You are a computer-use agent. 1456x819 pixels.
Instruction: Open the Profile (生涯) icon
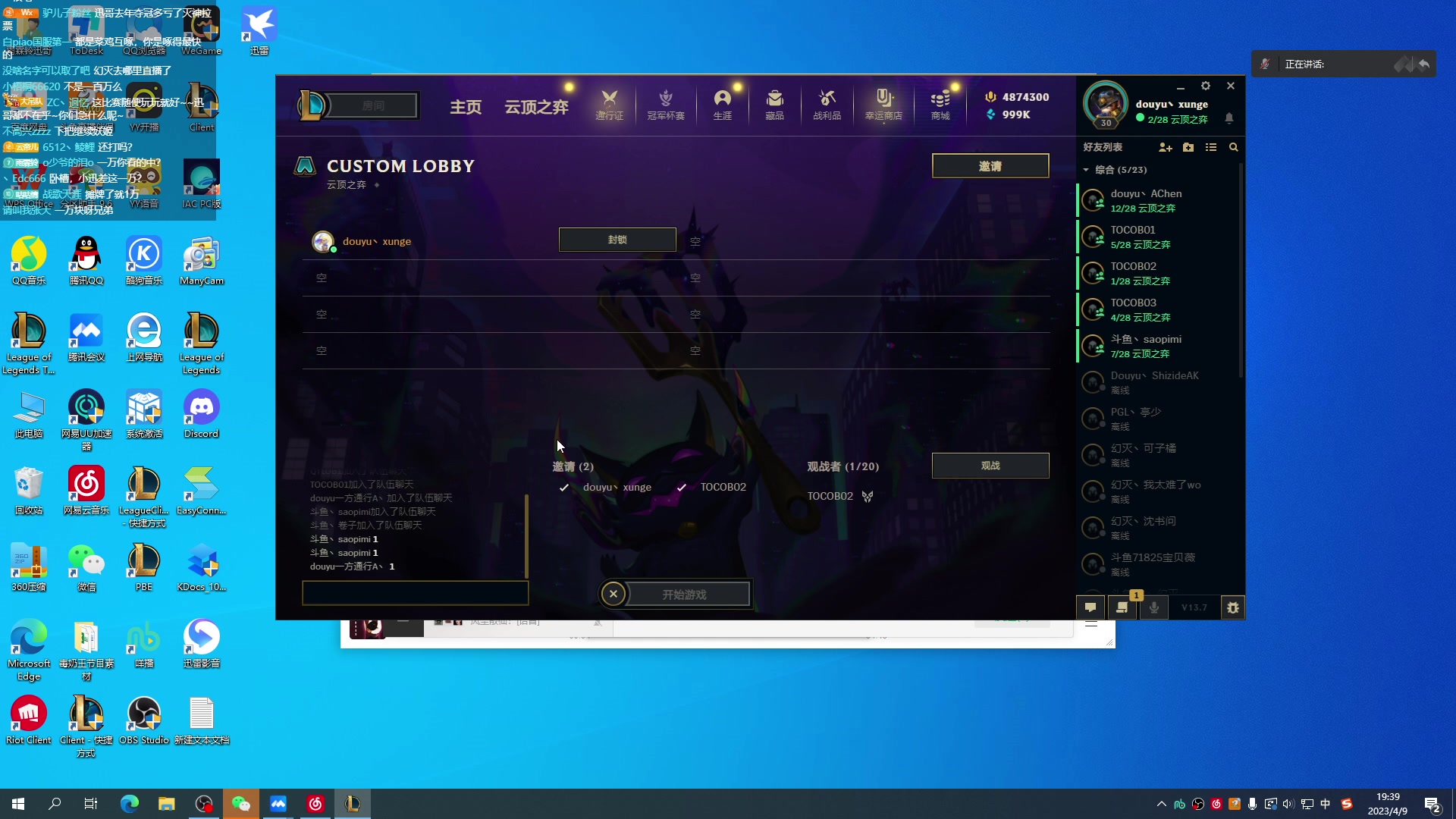pyautogui.click(x=722, y=105)
